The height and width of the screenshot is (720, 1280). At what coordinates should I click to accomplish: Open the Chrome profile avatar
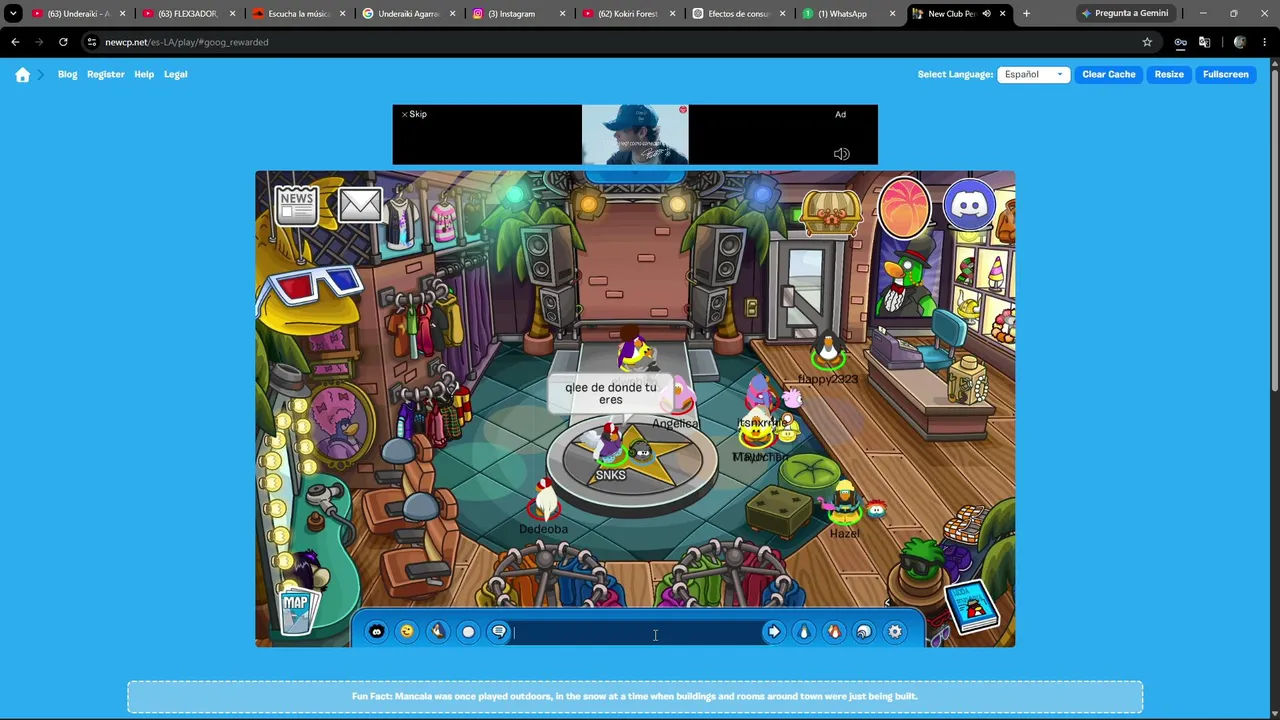1240,42
